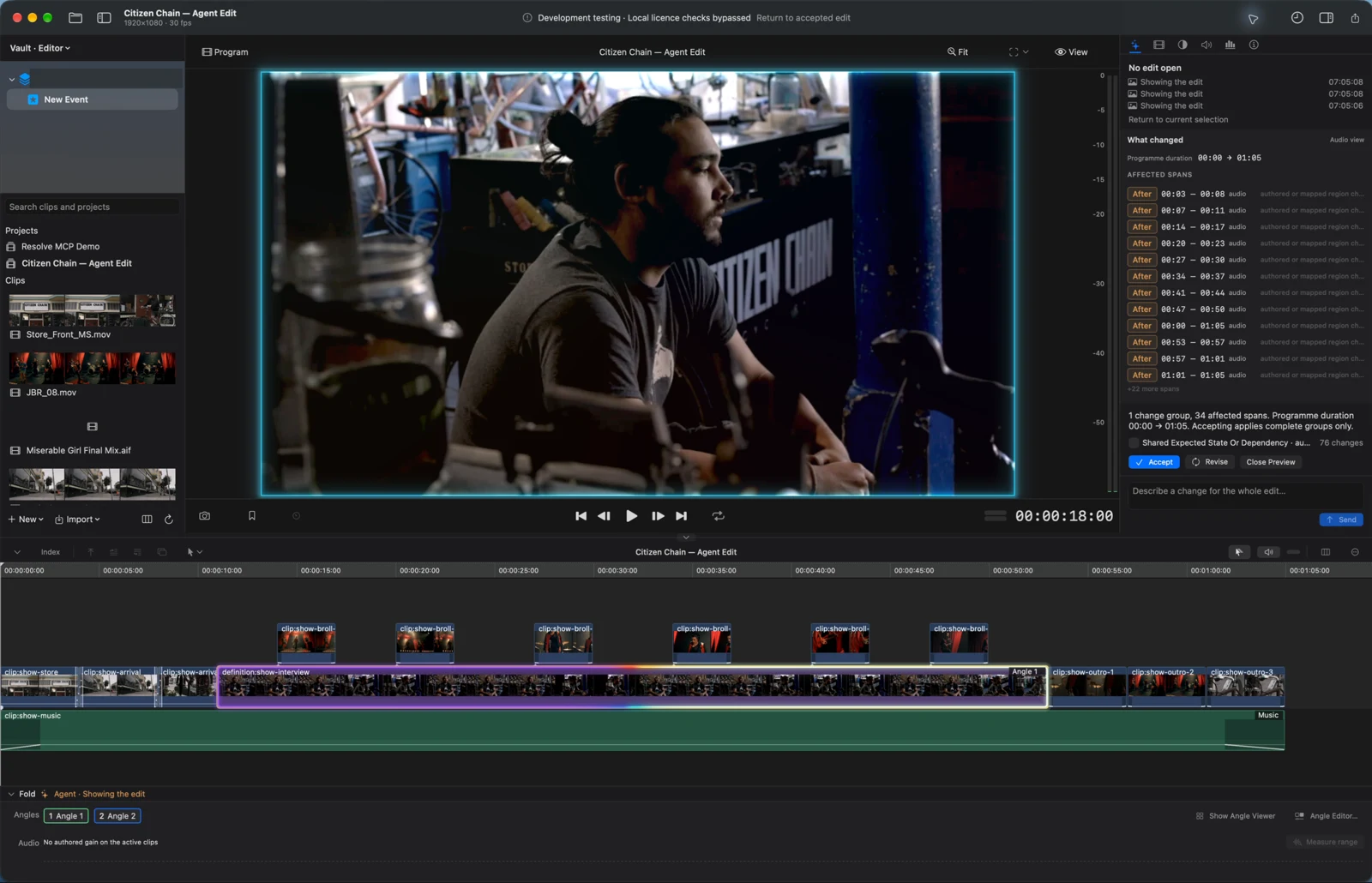Click the agent pointer icon in title bar
Image resolution: width=1372 pixels, height=883 pixels.
pyautogui.click(x=1253, y=18)
